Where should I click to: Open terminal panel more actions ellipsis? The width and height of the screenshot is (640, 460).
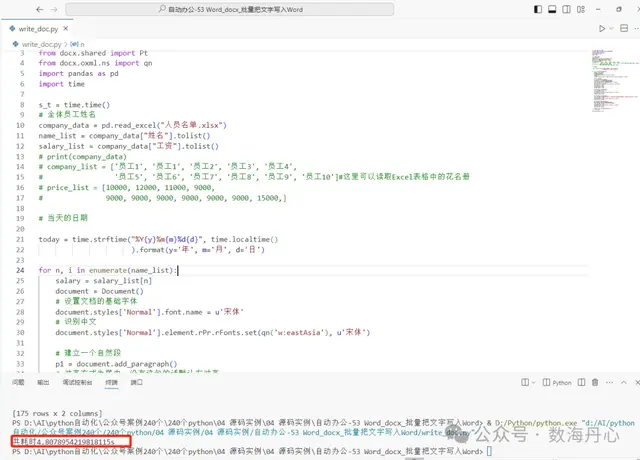tap(609, 382)
